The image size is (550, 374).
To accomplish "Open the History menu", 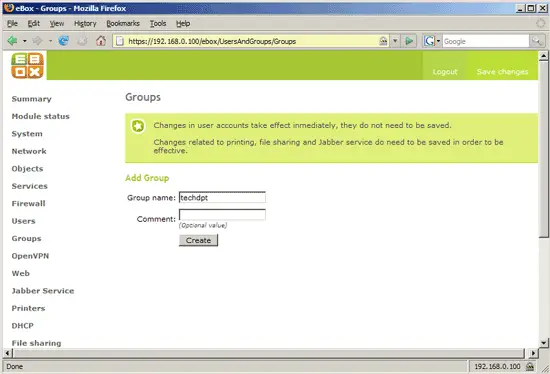I will point(85,24).
